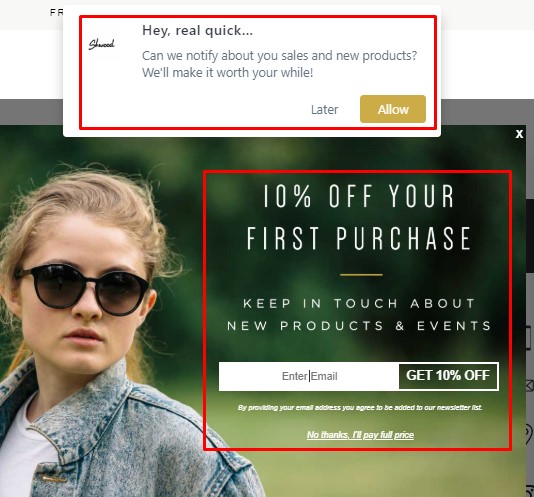
Task: Click the Enter Email input field
Action: (309, 376)
